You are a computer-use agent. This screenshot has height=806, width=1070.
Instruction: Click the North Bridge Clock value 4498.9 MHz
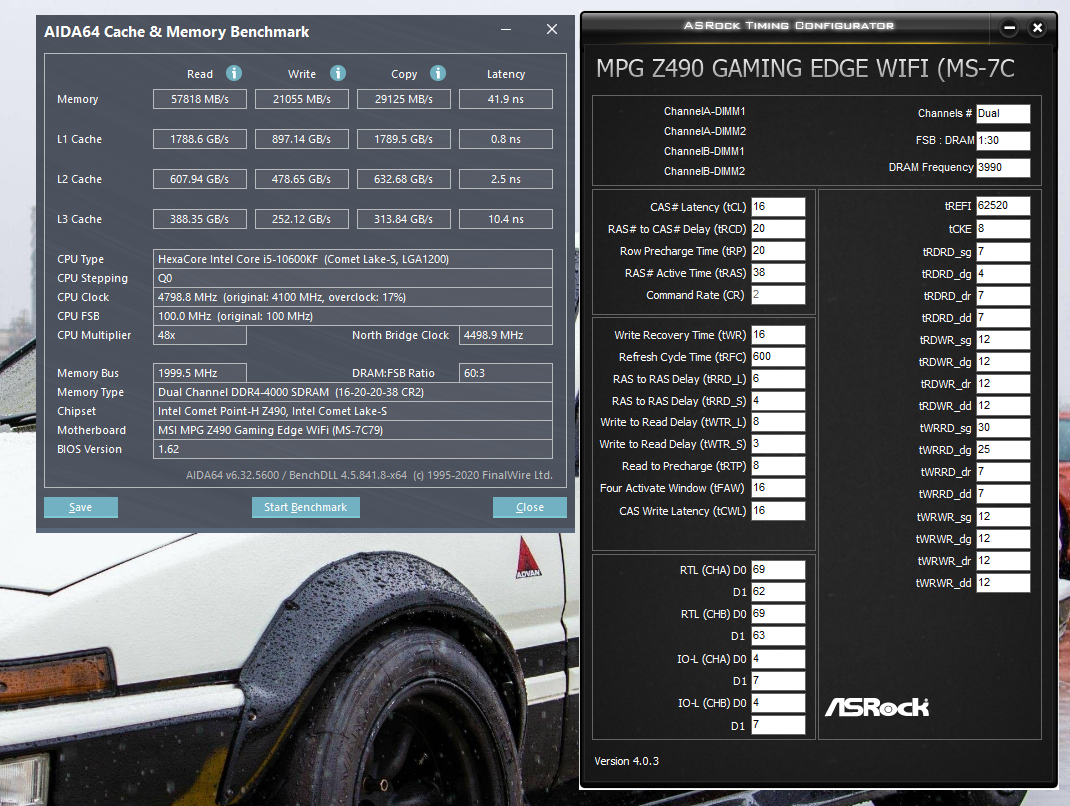[506, 335]
